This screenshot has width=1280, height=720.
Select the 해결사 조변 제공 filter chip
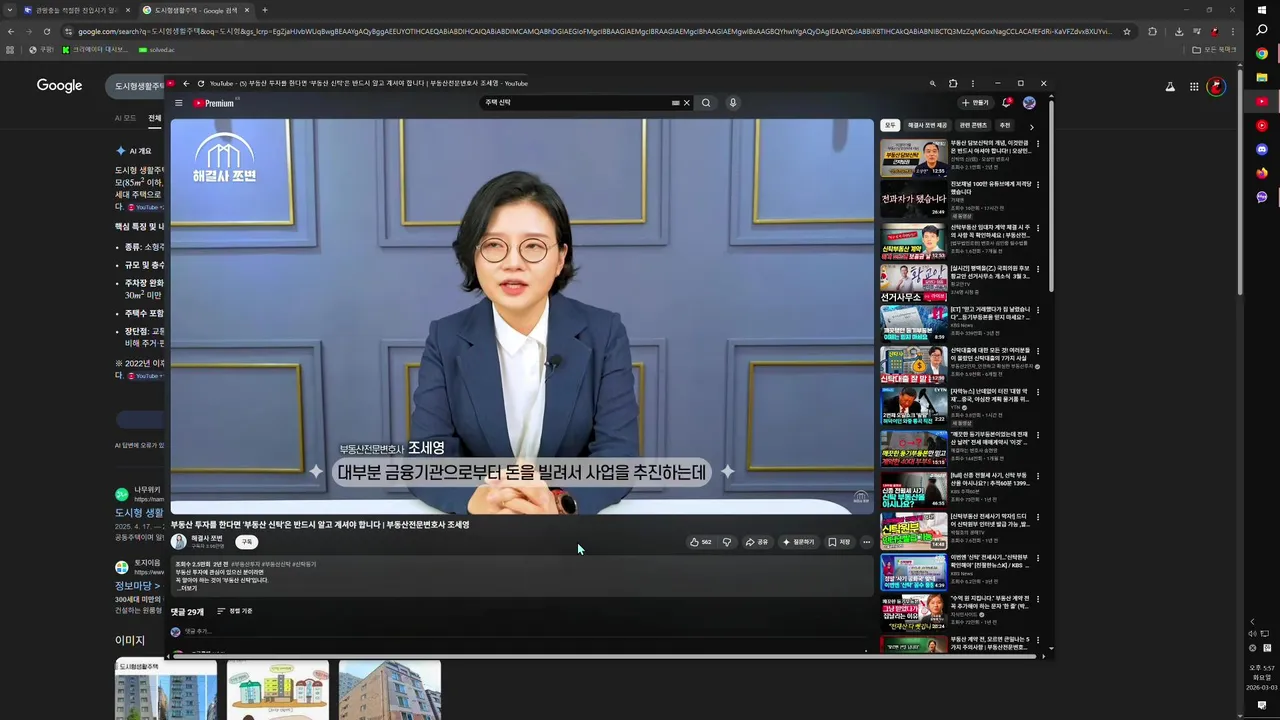click(927, 126)
